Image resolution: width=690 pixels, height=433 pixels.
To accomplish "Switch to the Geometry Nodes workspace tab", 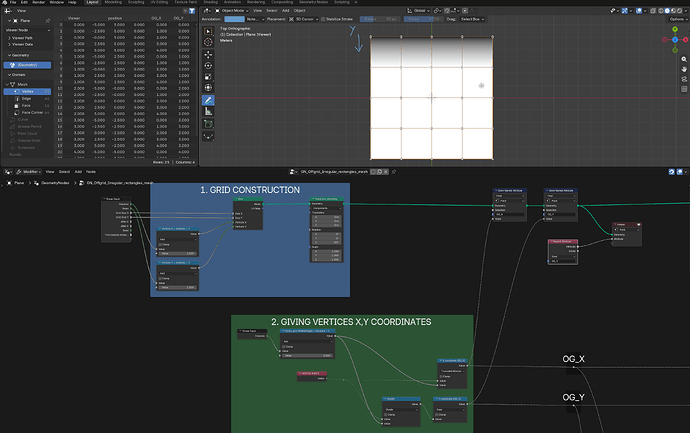I will pyautogui.click(x=313, y=2).
